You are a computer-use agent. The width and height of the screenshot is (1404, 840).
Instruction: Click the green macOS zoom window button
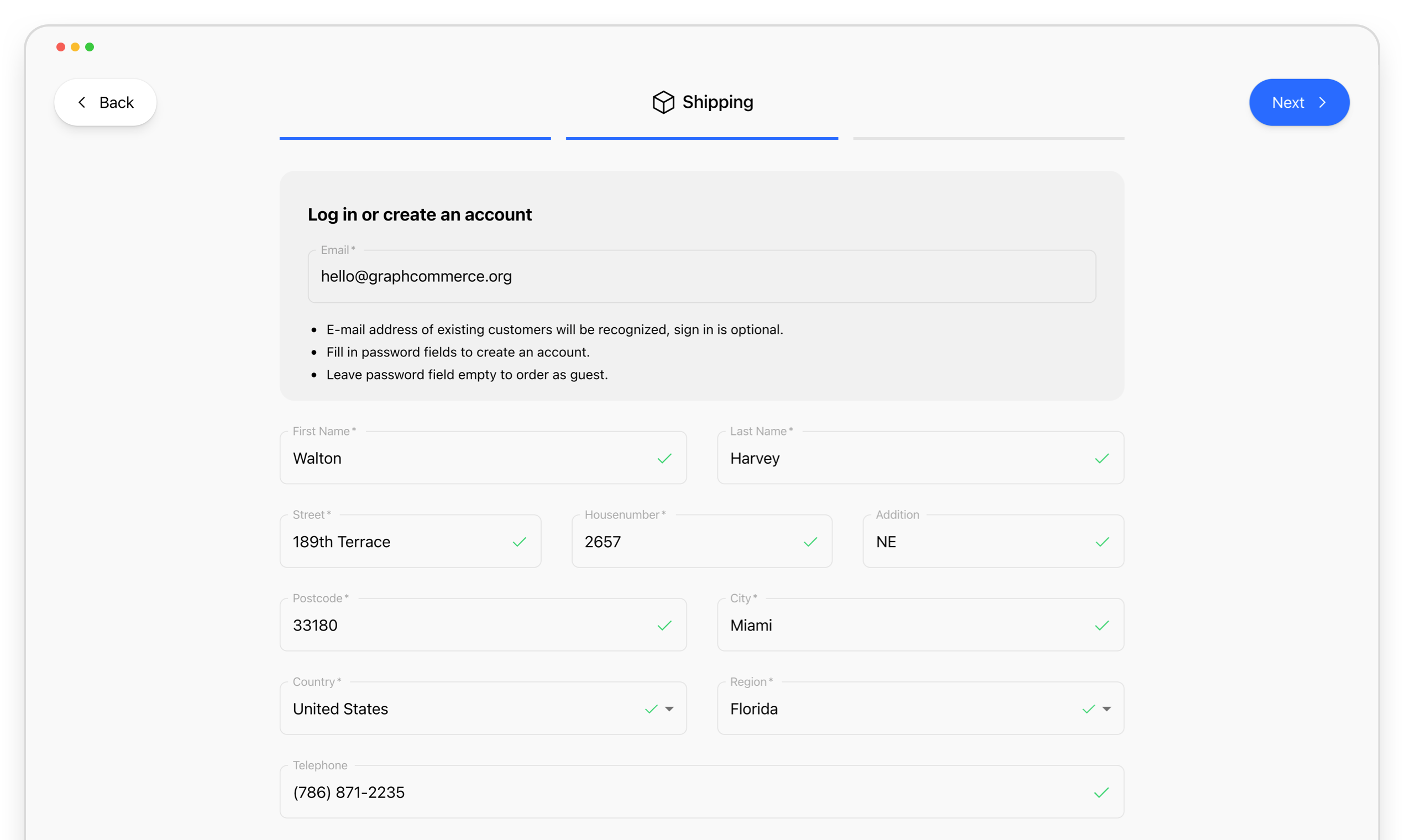90,47
